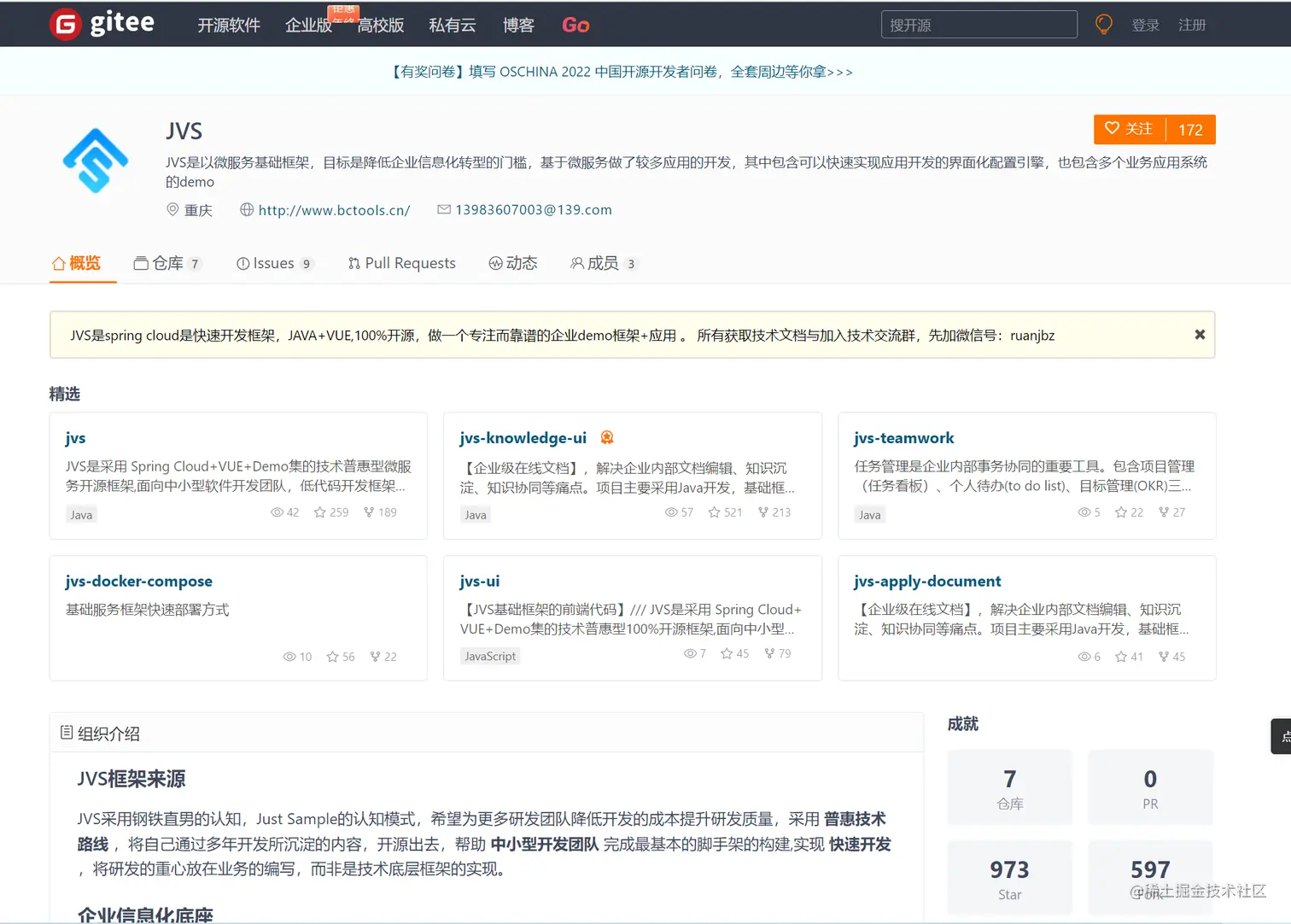Click the Java tag on jvs-knowledge-ui card
The image size is (1291, 924).
[x=476, y=514]
